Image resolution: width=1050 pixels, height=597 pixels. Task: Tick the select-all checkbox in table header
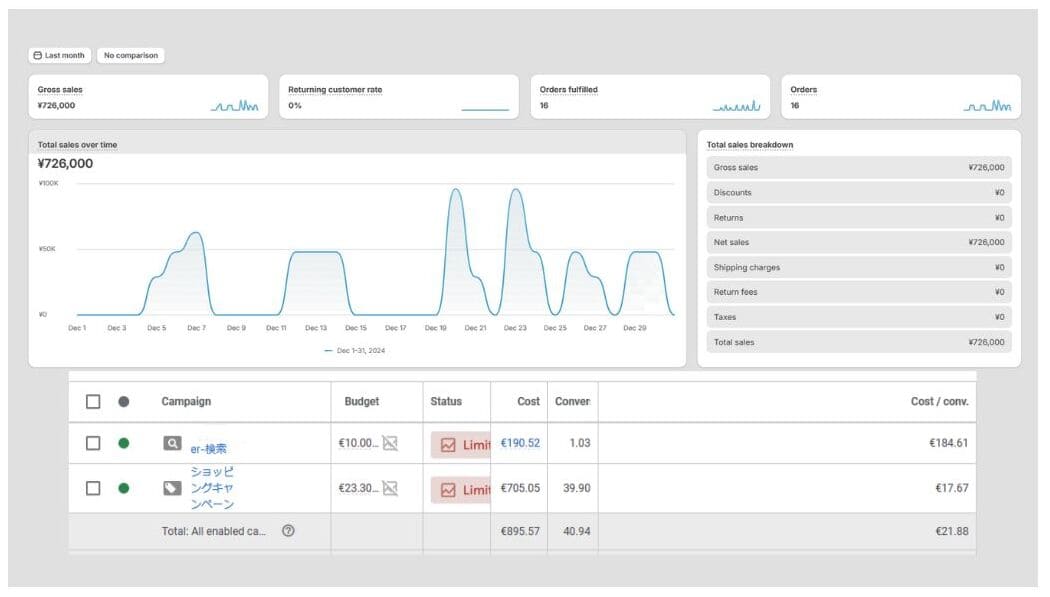[x=93, y=401]
